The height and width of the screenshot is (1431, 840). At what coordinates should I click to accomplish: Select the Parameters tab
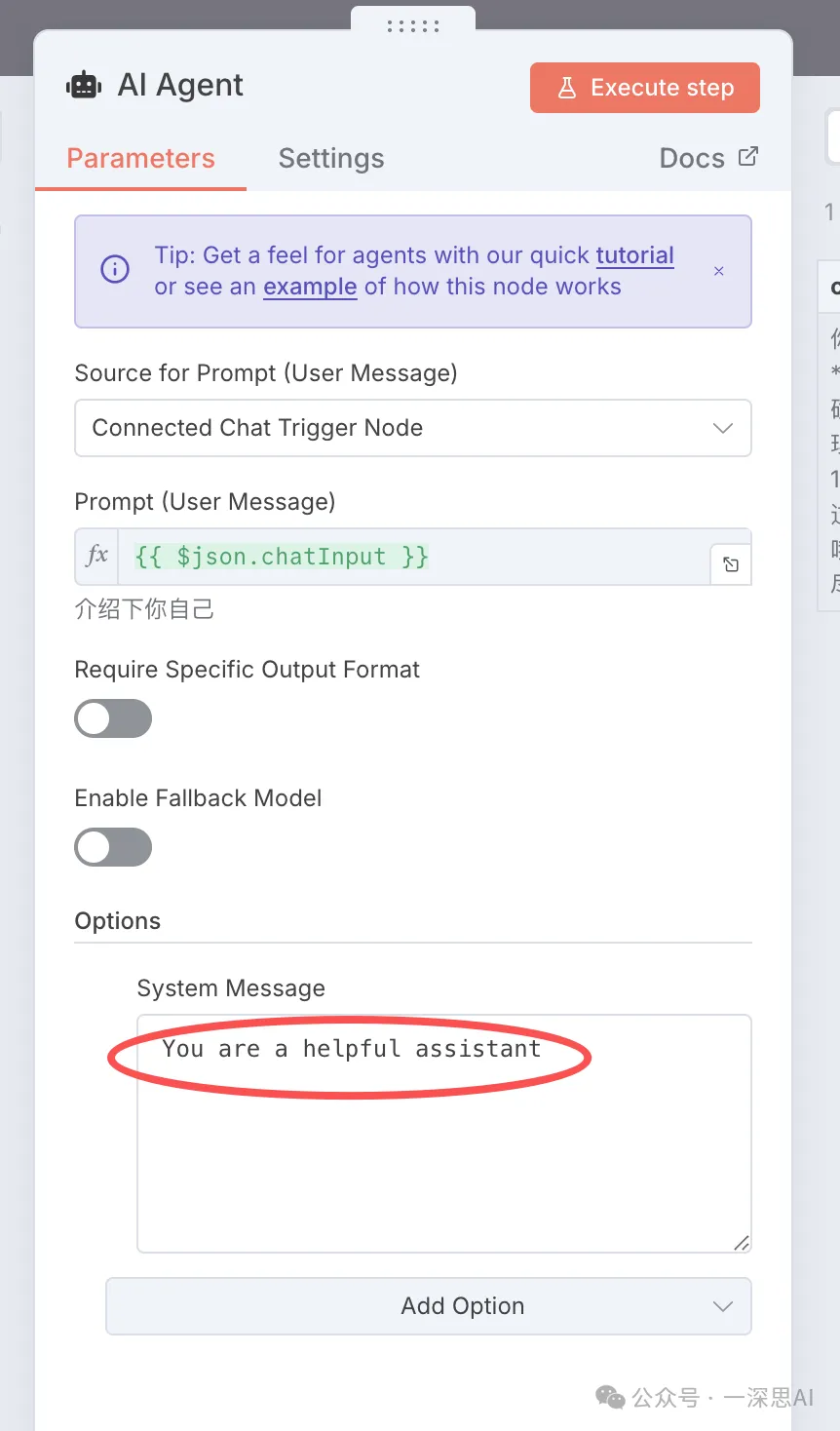coord(140,159)
